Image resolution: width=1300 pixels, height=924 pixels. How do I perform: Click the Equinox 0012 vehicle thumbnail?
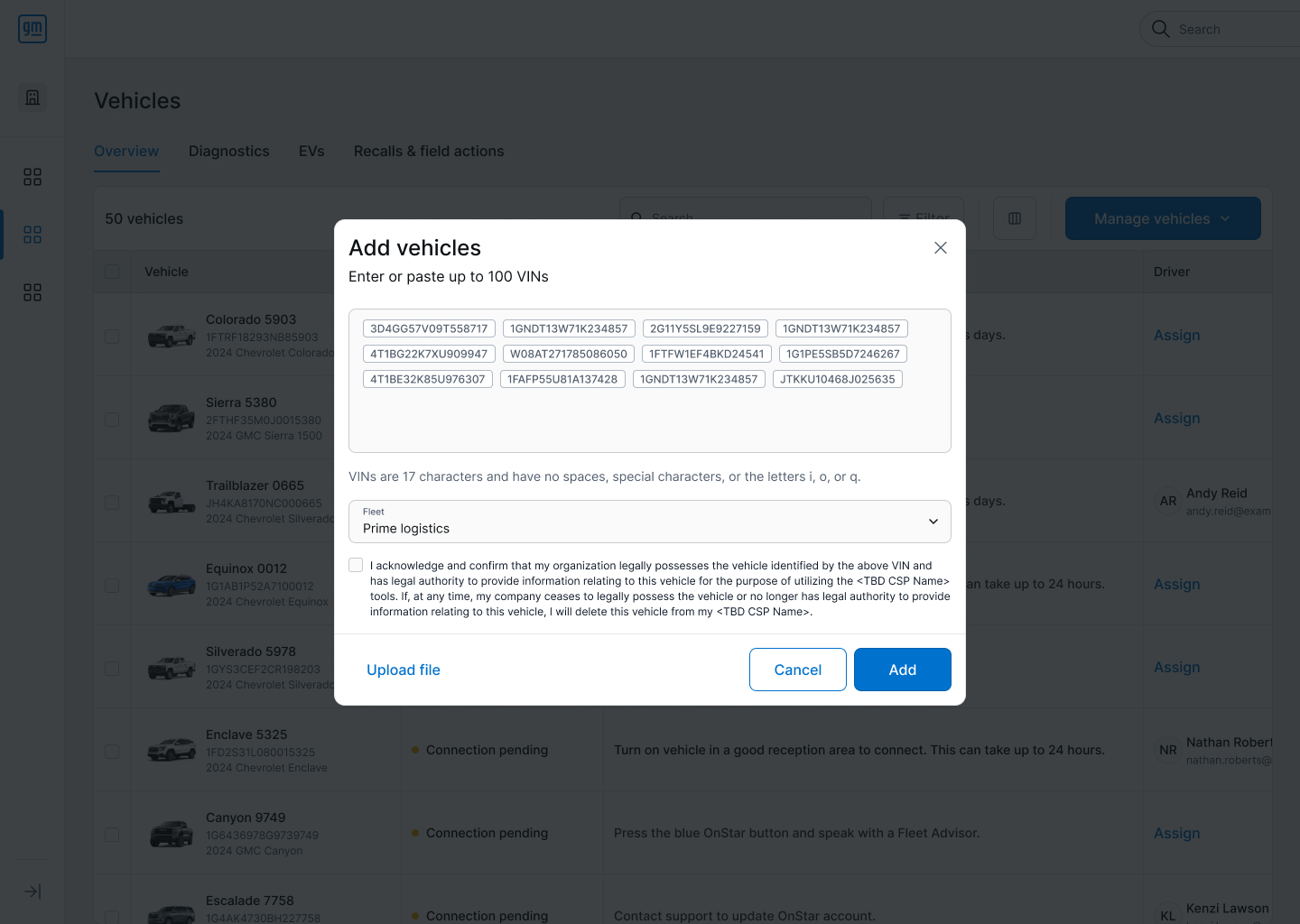(x=172, y=585)
